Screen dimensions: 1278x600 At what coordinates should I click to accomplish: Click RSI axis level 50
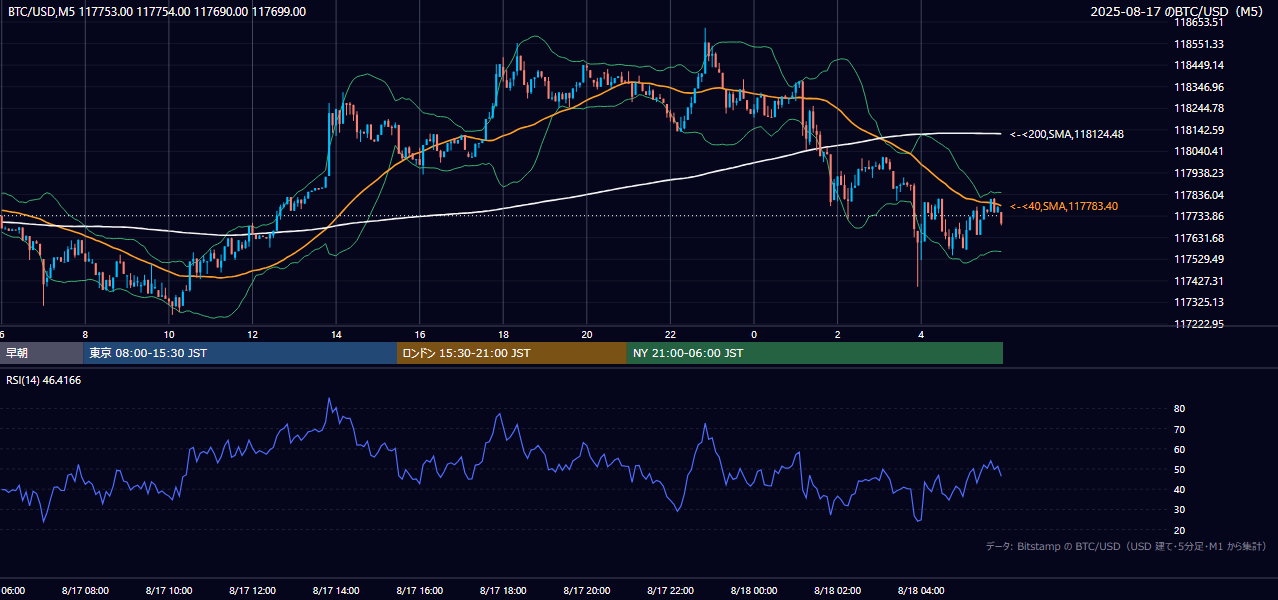point(1179,469)
